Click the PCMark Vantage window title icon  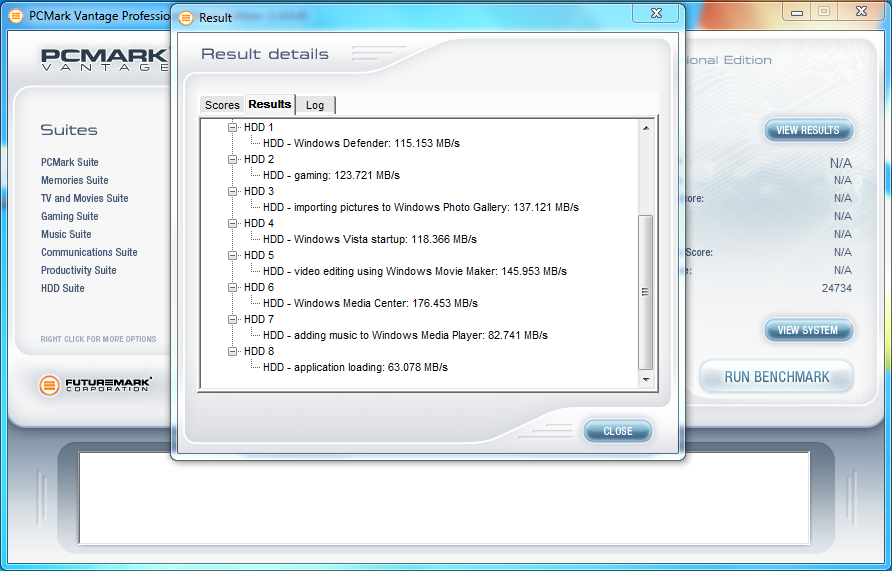16,15
